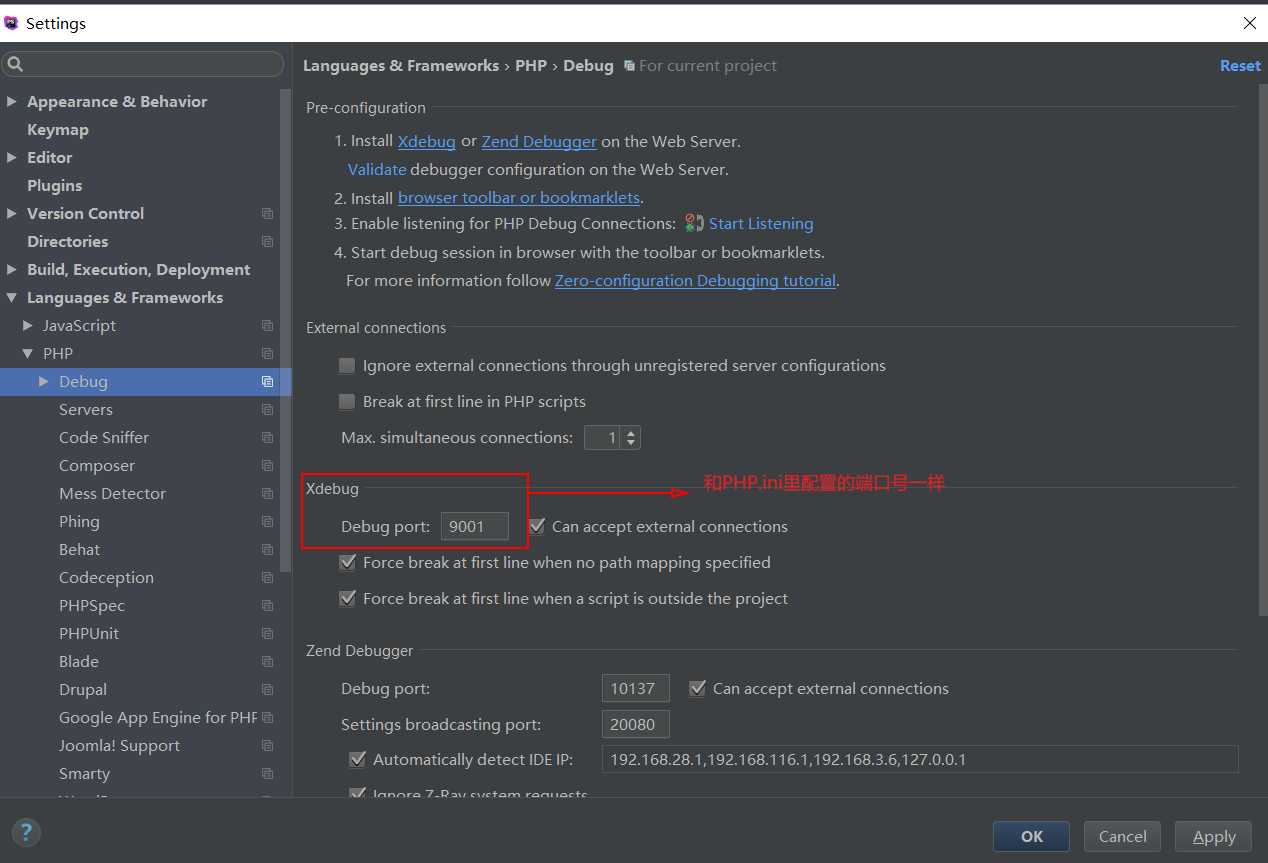Click the settings search box

(143, 64)
